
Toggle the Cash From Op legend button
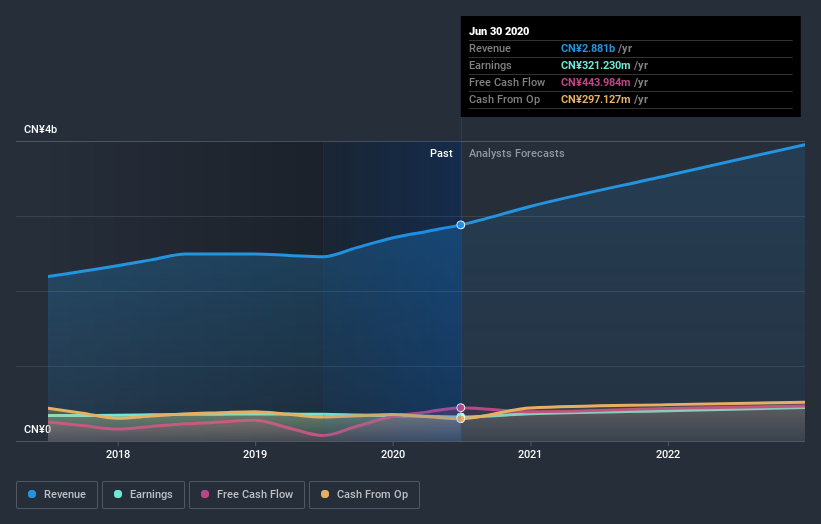point(364,495)
